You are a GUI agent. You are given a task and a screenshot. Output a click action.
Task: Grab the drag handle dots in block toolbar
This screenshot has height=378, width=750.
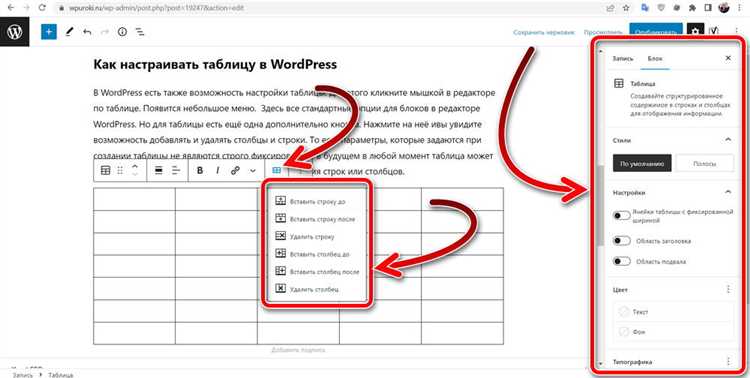121,170
